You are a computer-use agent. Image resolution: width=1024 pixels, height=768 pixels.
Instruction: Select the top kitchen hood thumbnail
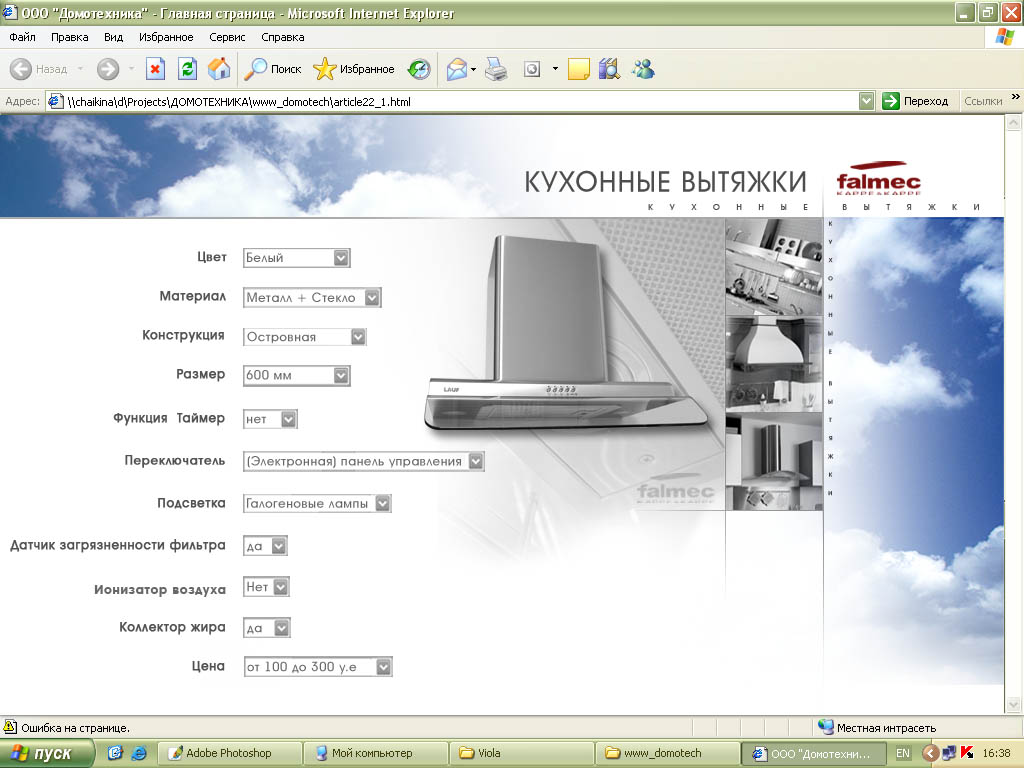(x=773, y=267)
